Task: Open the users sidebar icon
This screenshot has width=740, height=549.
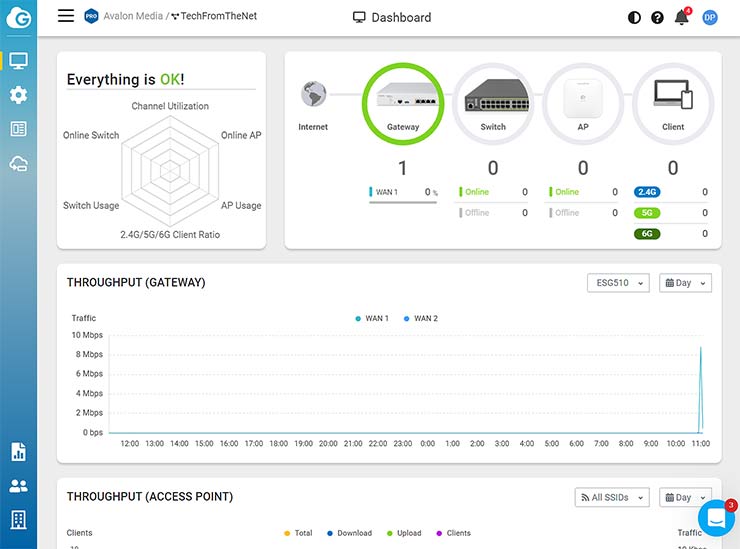Action: [x=18, y=486]
